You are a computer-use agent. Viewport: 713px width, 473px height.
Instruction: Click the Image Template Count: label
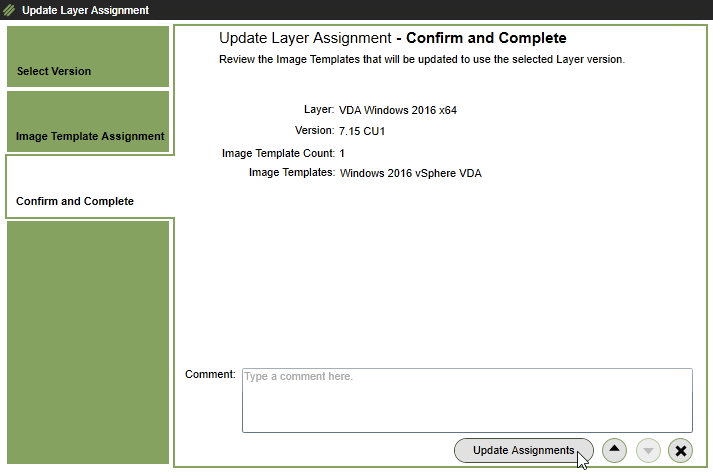278,153
